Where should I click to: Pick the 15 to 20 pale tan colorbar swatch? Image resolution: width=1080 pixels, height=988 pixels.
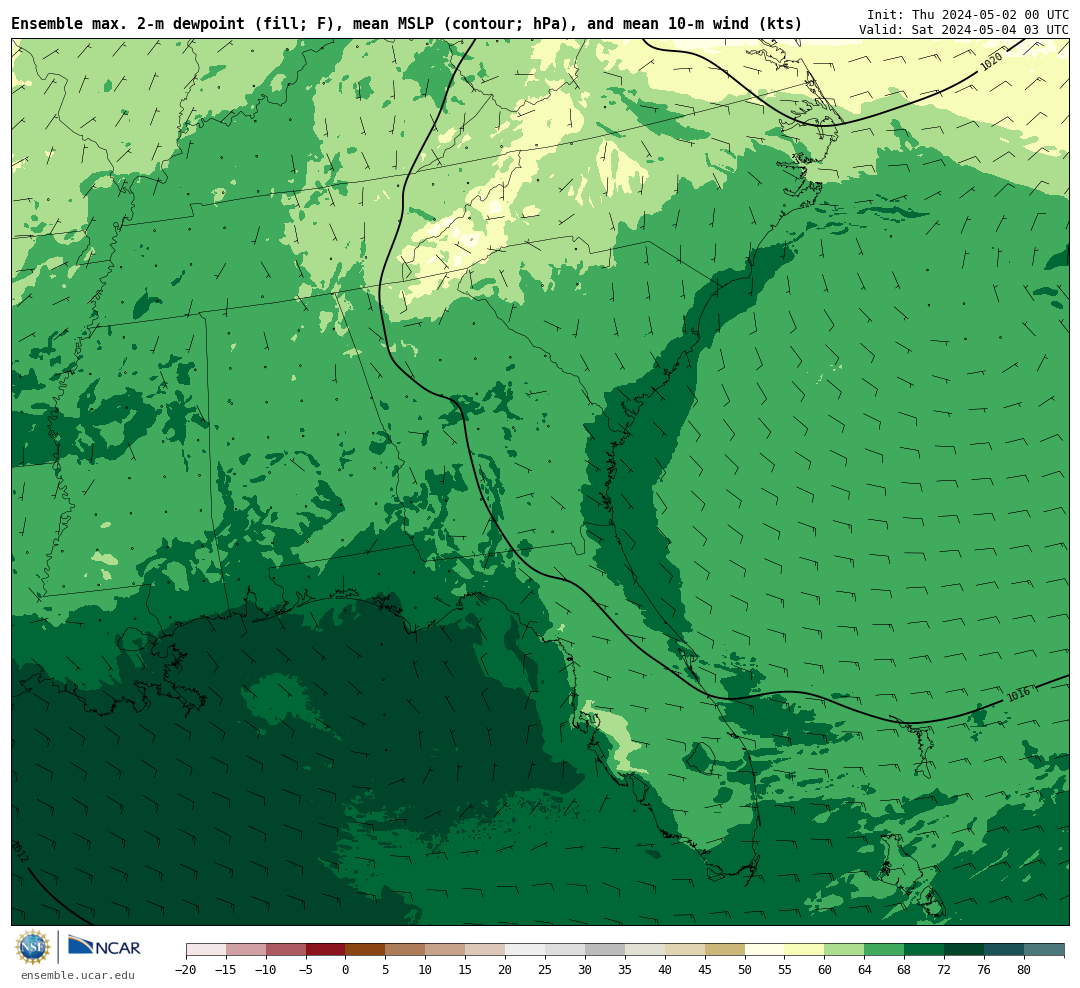tap(486, 950)
